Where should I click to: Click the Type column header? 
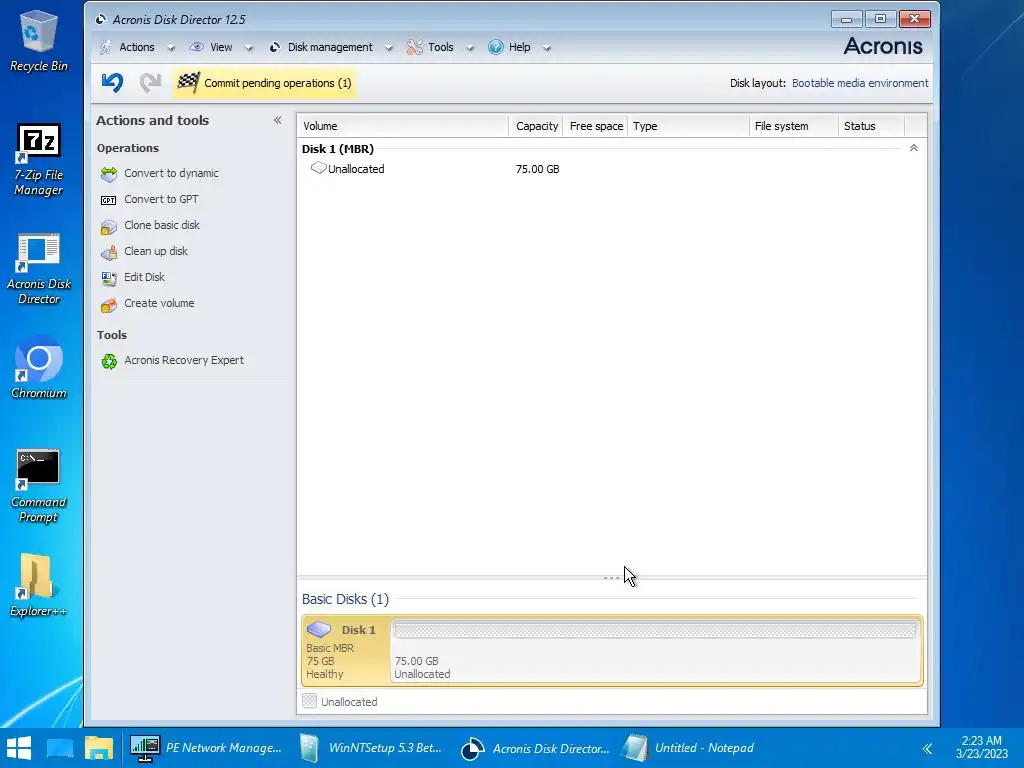point(688,126)
